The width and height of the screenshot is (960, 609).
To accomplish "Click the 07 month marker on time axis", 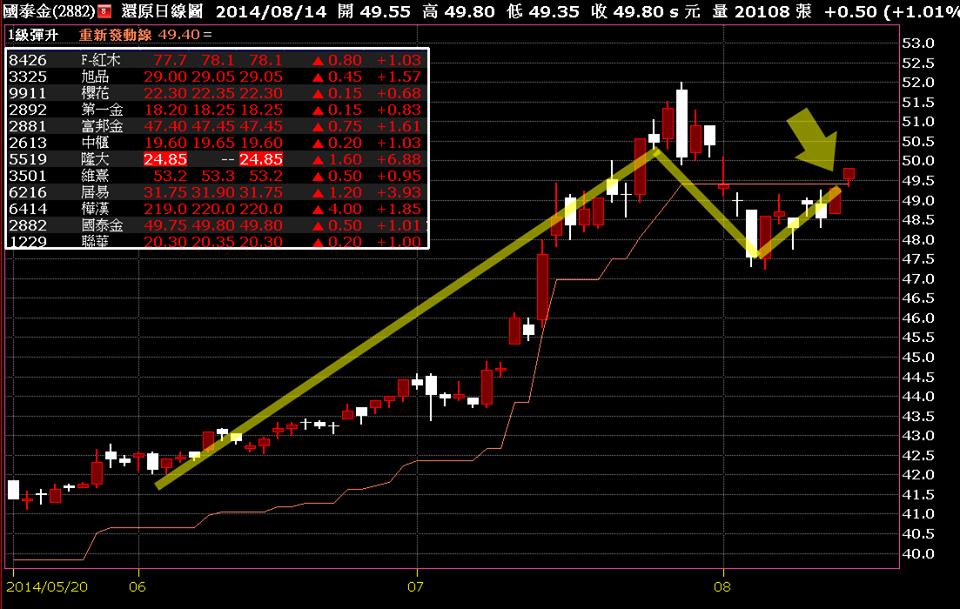I will (415, 587).
